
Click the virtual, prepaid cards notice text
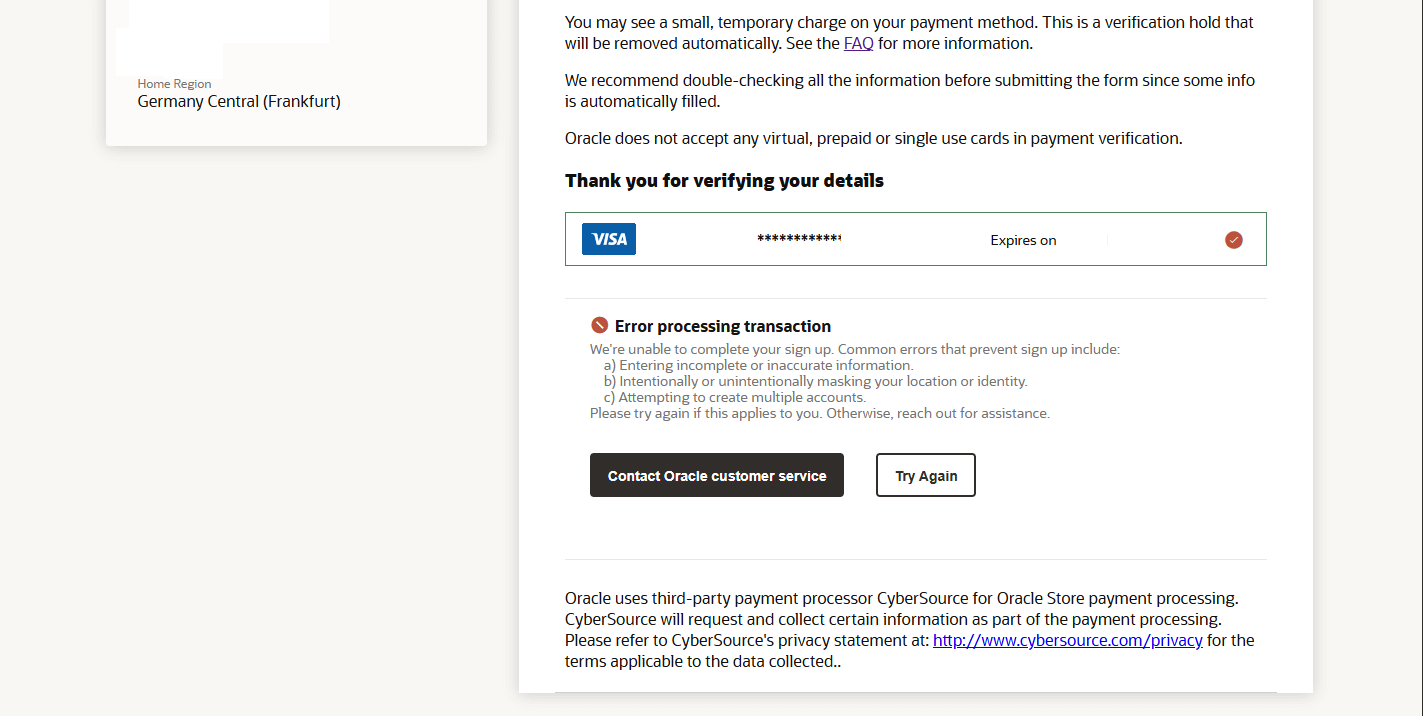click(x=874, y=138)
